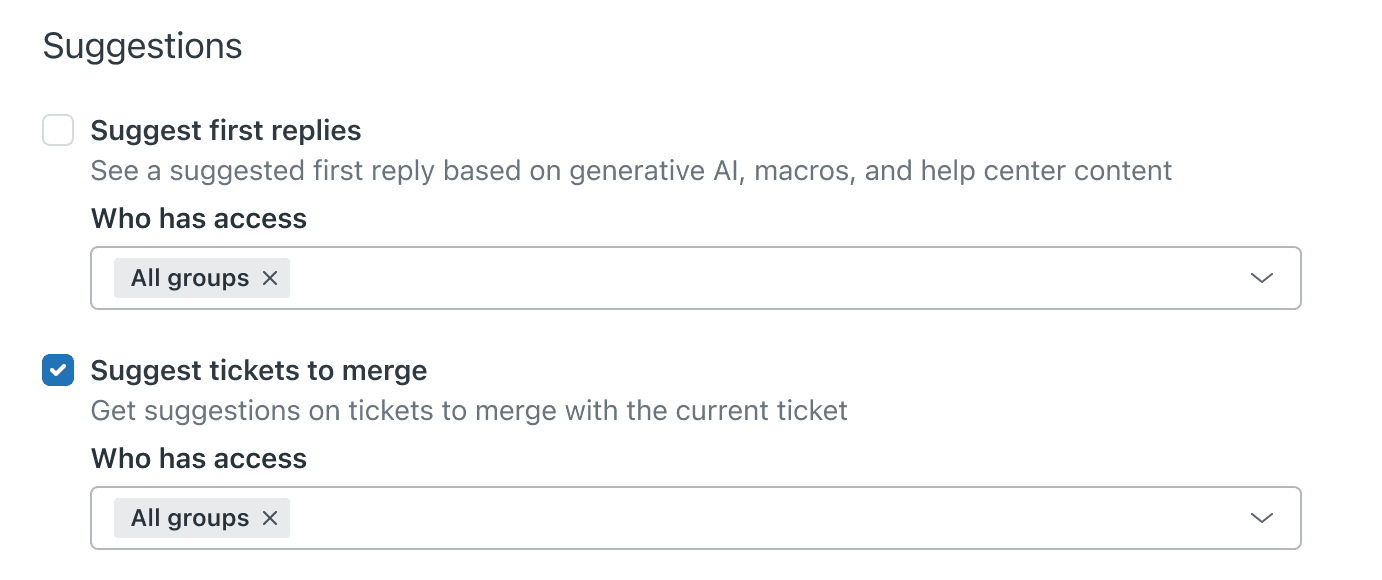Click the Suggest first replies label text
The image size is (1382, 580).
click(x=225, y=130)
